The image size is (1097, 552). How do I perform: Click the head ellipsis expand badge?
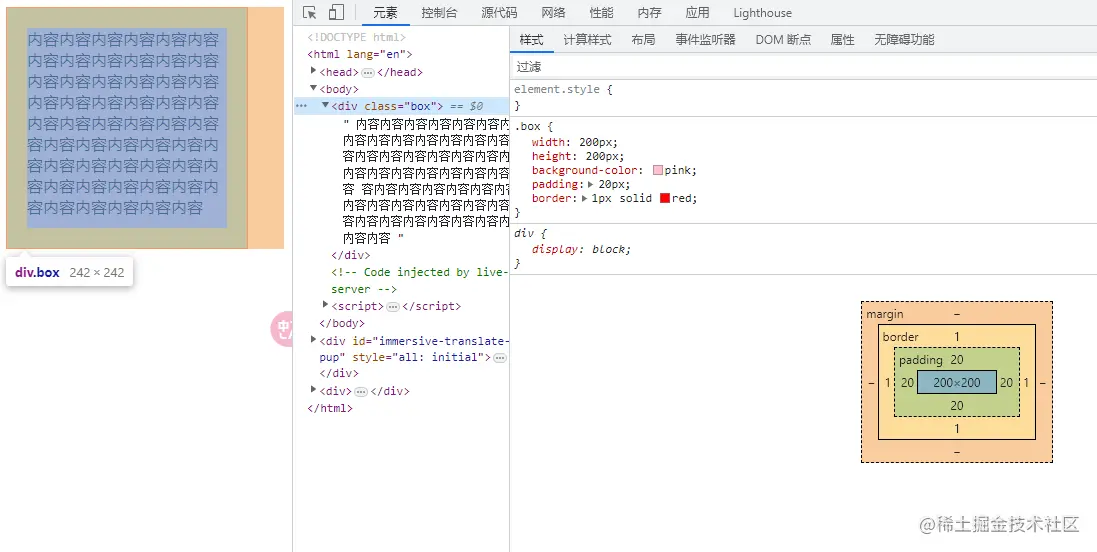coord(368,73)
